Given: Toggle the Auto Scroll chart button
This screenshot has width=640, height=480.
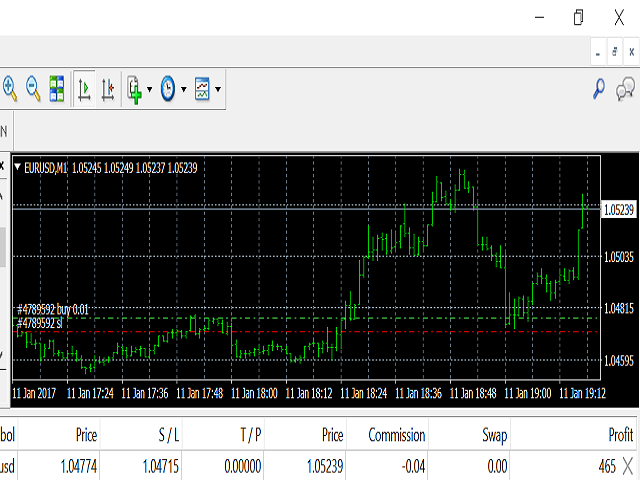Looking at the screenshot, I should 84,89.
